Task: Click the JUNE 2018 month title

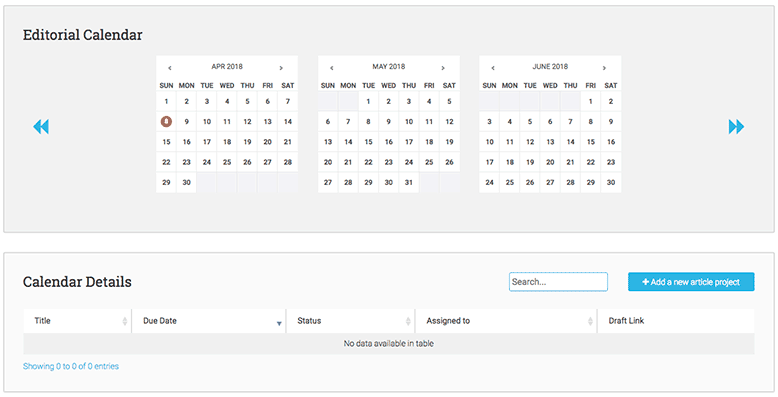Action: 550,66
